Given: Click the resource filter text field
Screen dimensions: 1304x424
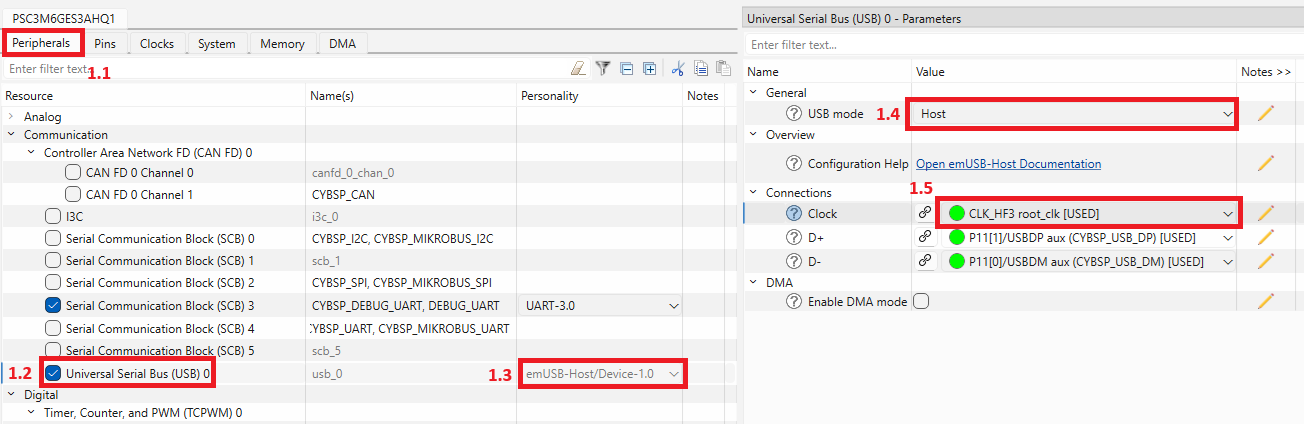Looking at the screenshot, I should (285, 69).
